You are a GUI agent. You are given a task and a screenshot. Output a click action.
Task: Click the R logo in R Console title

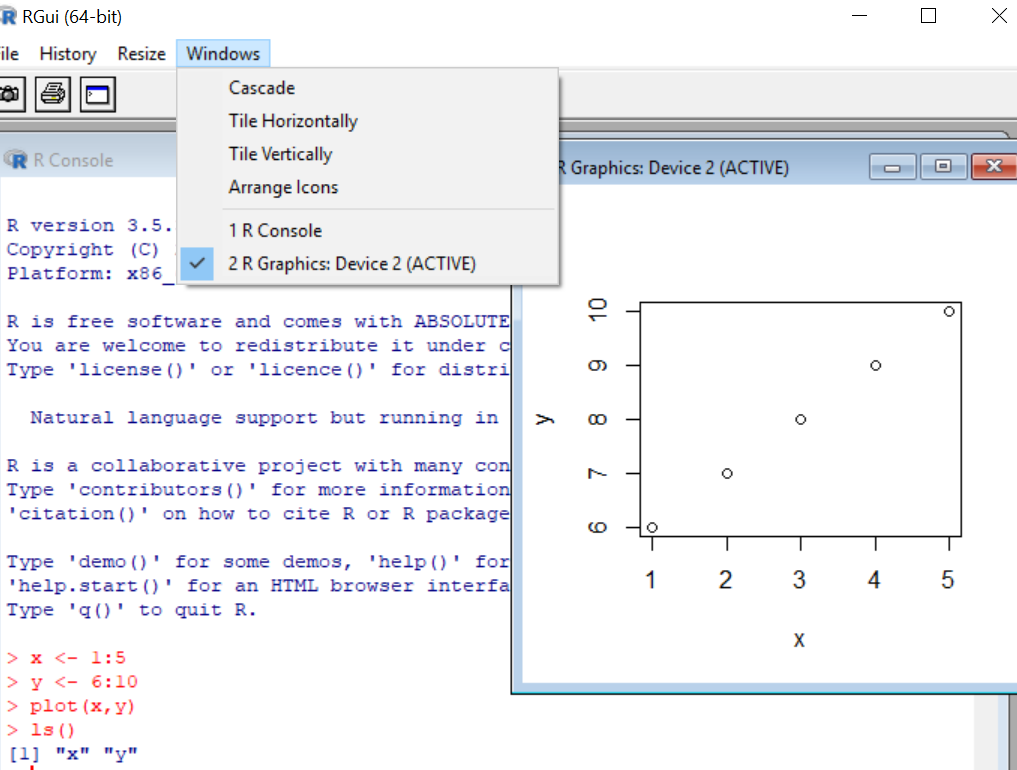click(x=17, y=160)
